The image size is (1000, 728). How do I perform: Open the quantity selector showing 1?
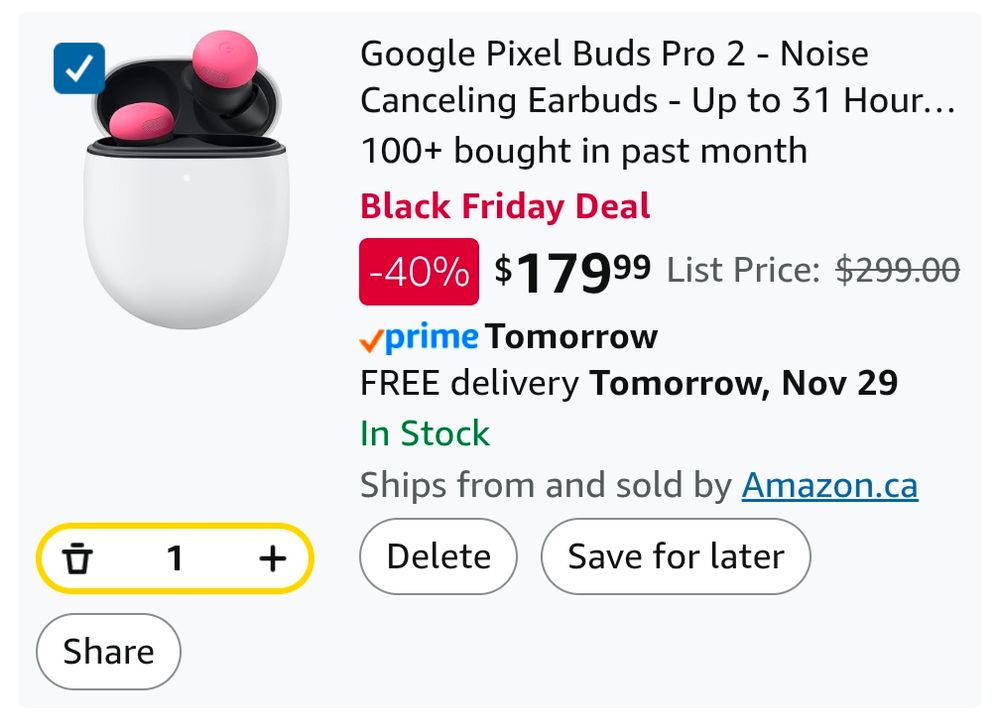[x=175, y=559]
